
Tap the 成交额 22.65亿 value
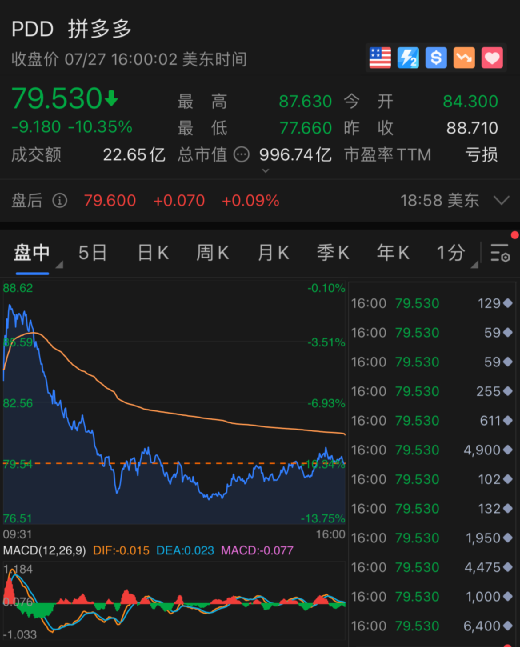[x=134, y=155]
